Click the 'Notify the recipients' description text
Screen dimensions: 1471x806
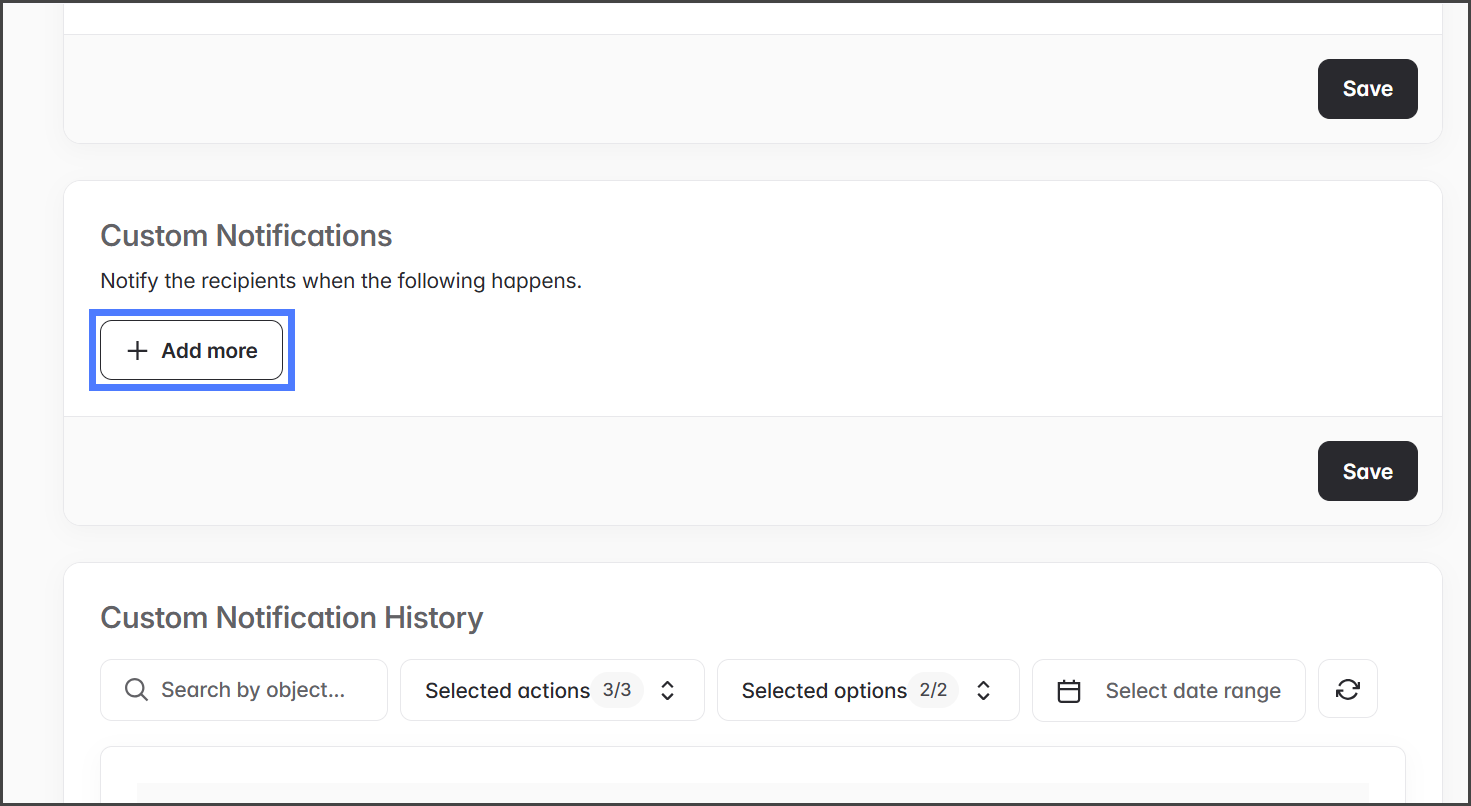point(341,281)
